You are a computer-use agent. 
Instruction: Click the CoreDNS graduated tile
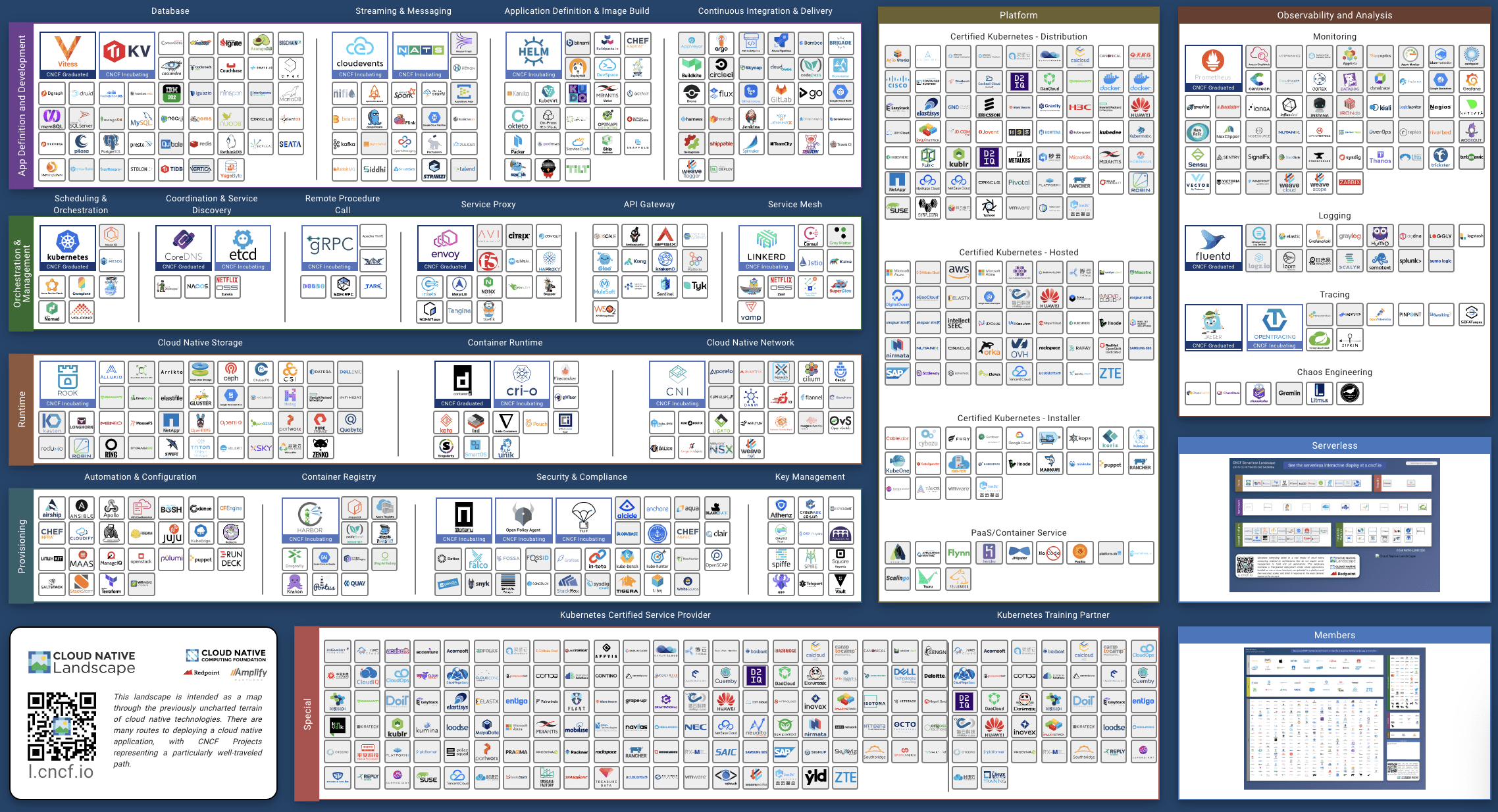183,248
